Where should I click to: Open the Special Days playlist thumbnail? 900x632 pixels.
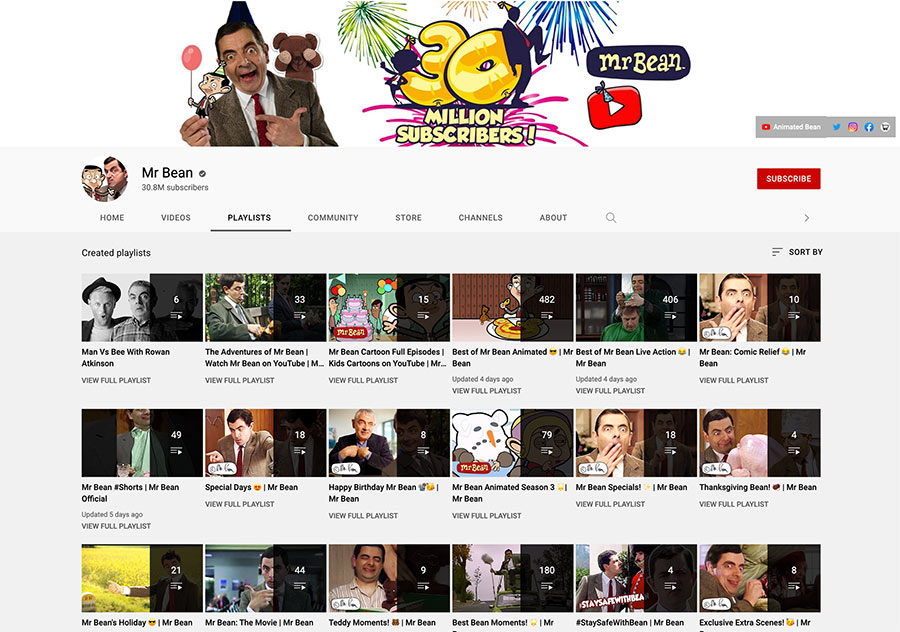[x=266, y=443]
